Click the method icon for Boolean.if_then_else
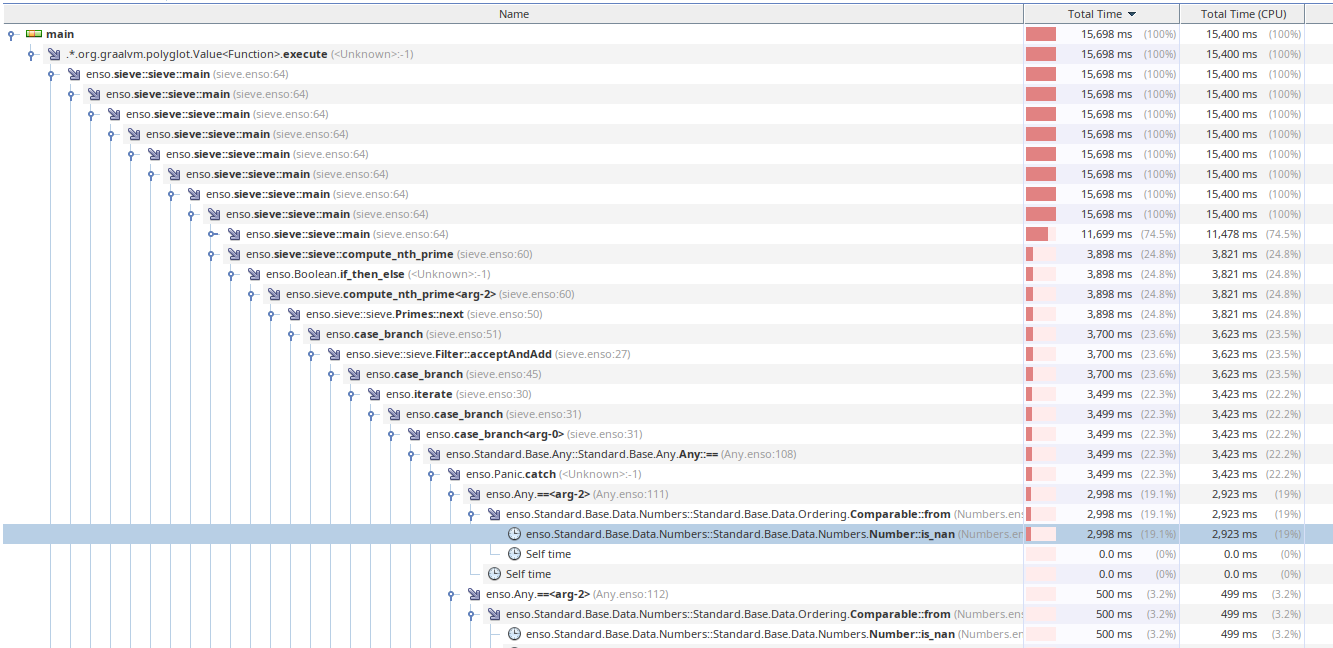 (253, 273)
